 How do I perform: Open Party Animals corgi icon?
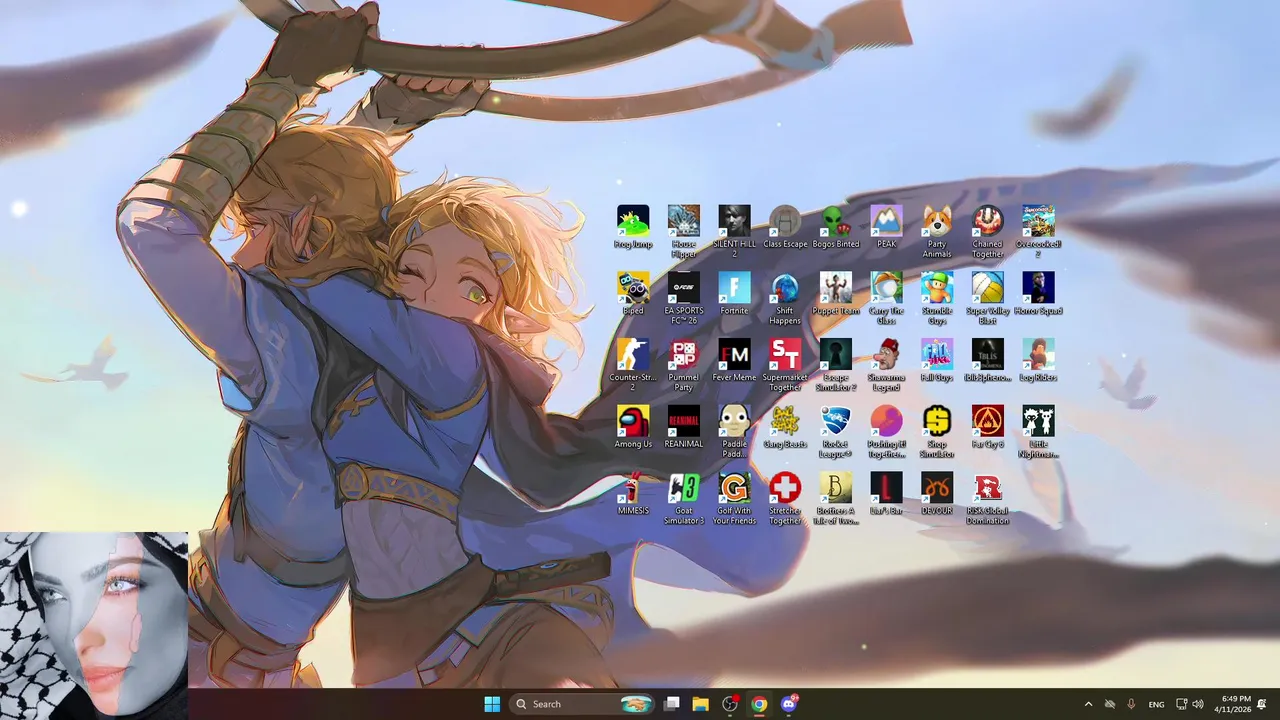coord(937,232)
